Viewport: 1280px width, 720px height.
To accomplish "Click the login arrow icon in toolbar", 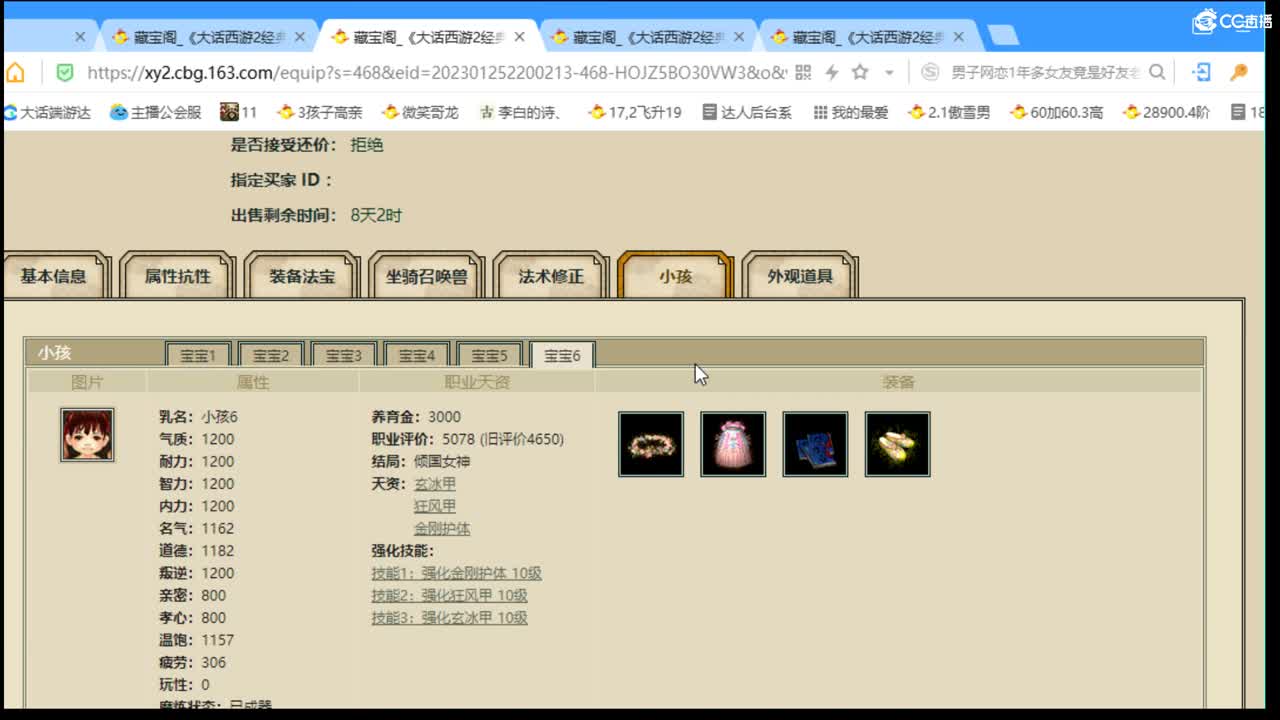I will 1202,72.
